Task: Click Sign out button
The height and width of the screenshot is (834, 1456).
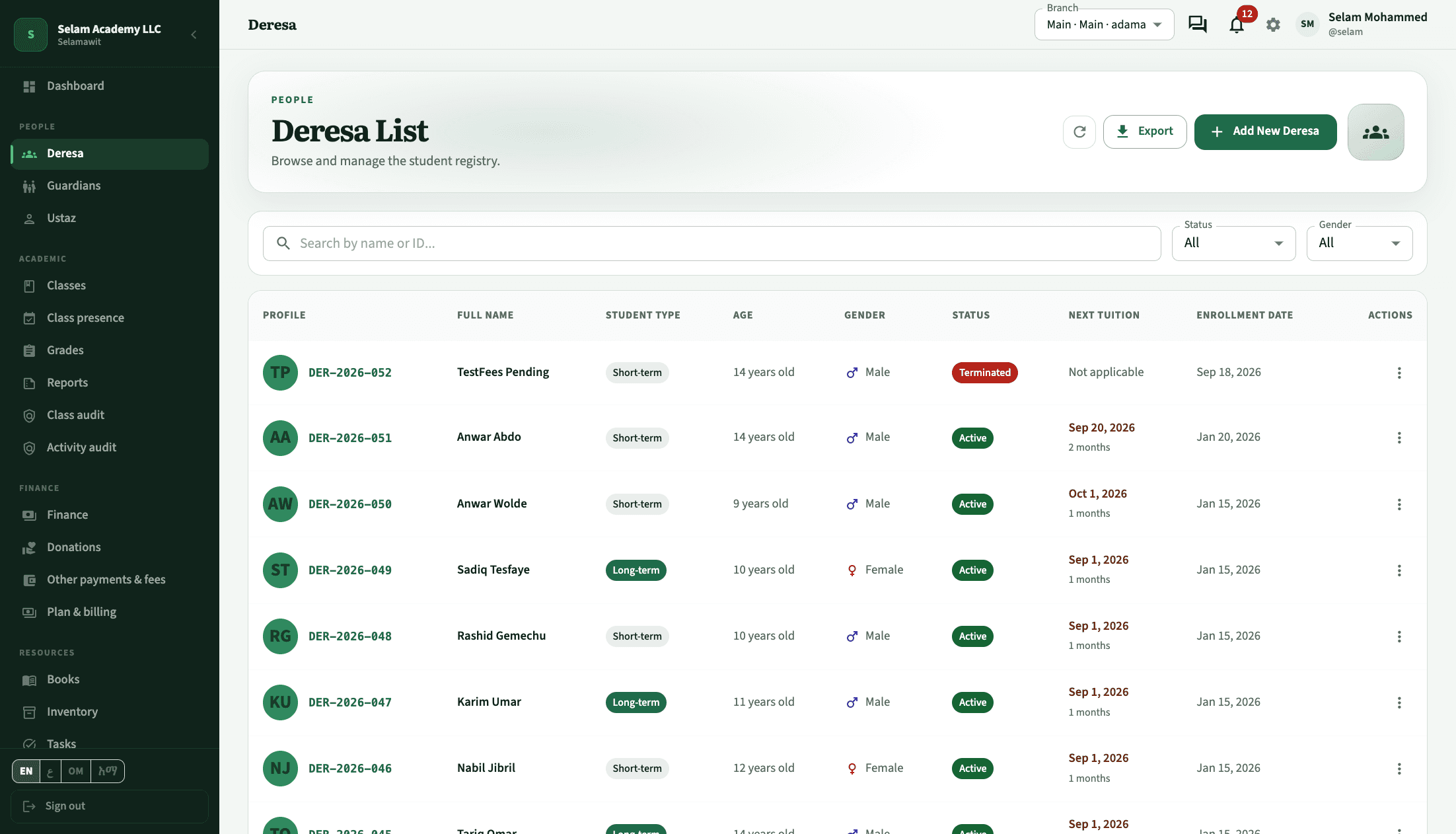Action: (110, 806)
